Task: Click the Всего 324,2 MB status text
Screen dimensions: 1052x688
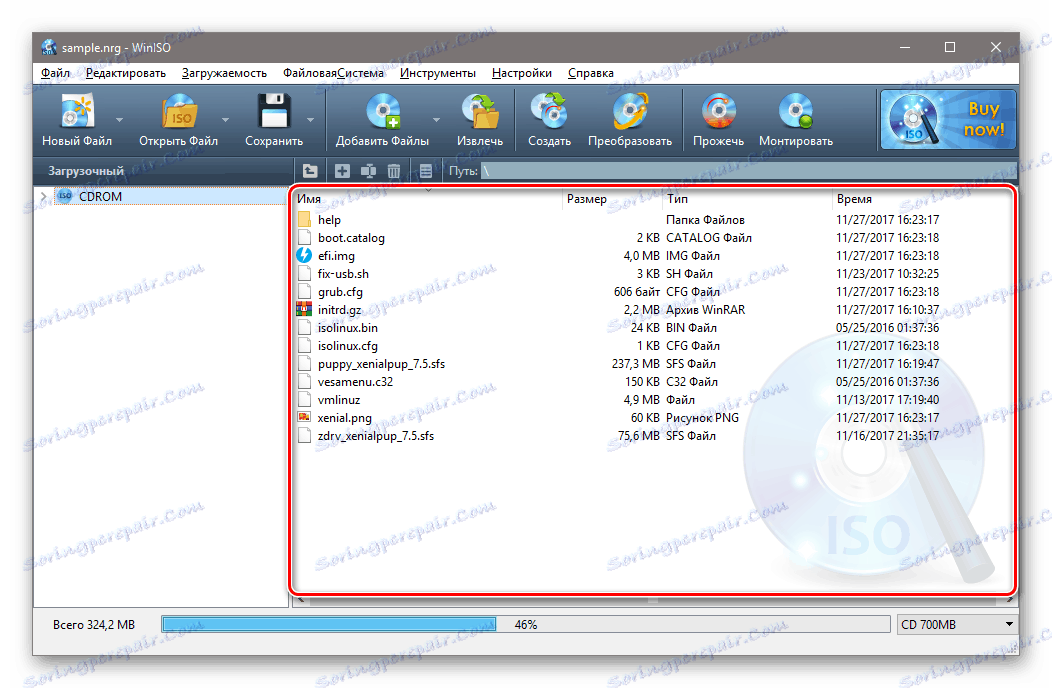Action: (94, 625)
